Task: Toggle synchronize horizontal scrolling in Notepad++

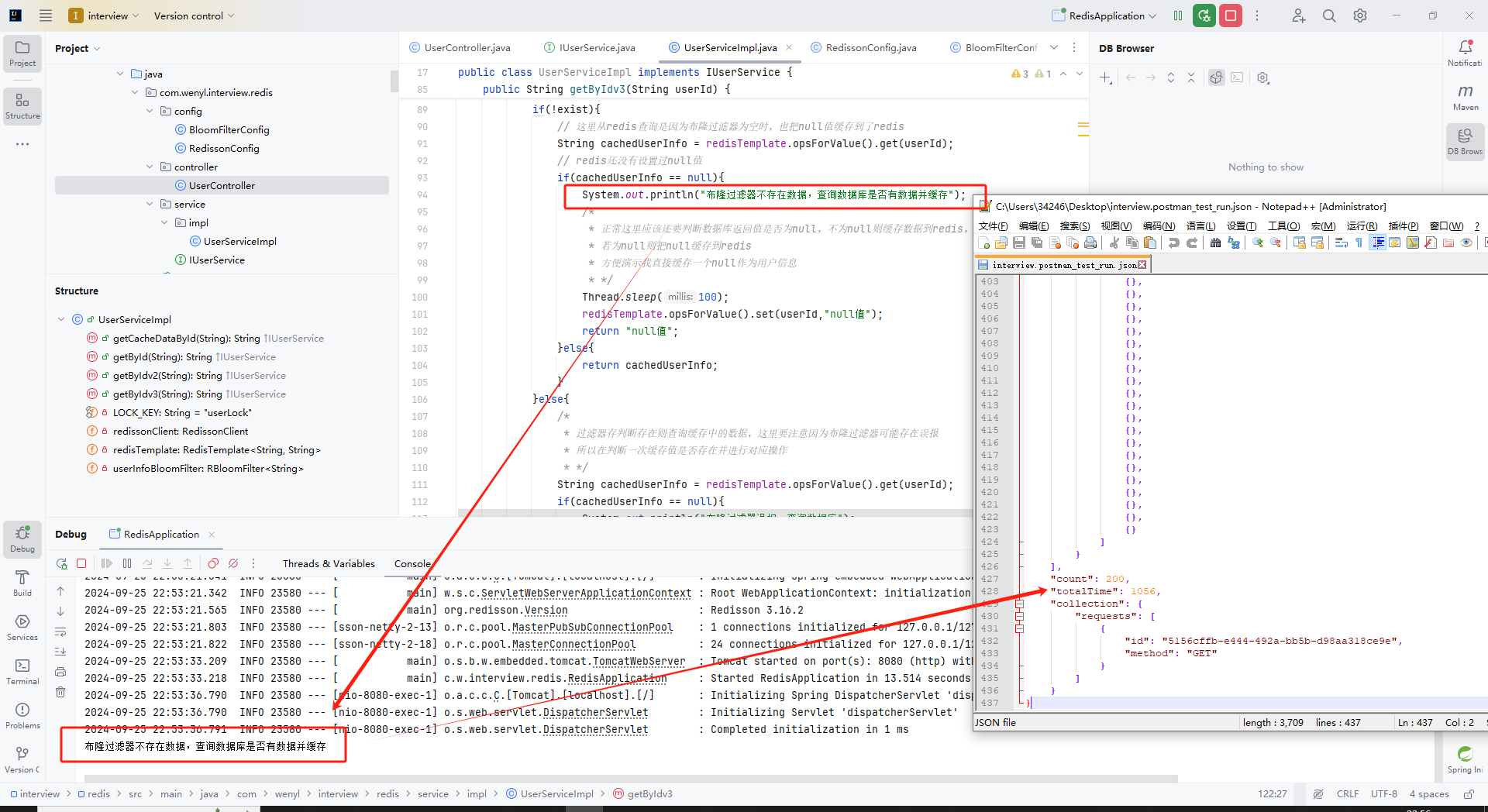Action: pos(1317,243)
